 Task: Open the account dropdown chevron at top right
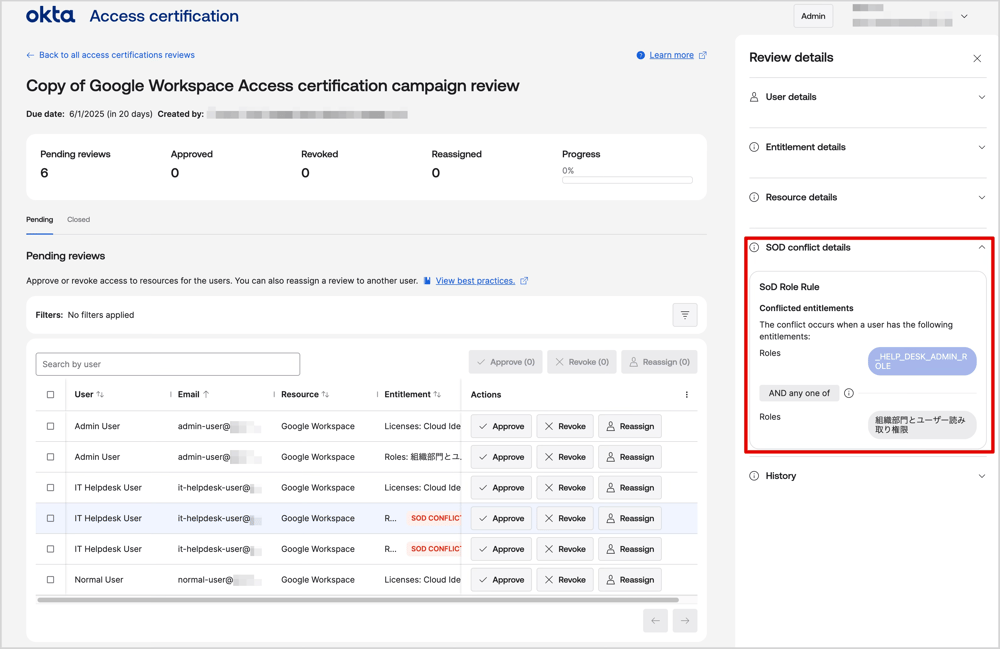point(964,17)
